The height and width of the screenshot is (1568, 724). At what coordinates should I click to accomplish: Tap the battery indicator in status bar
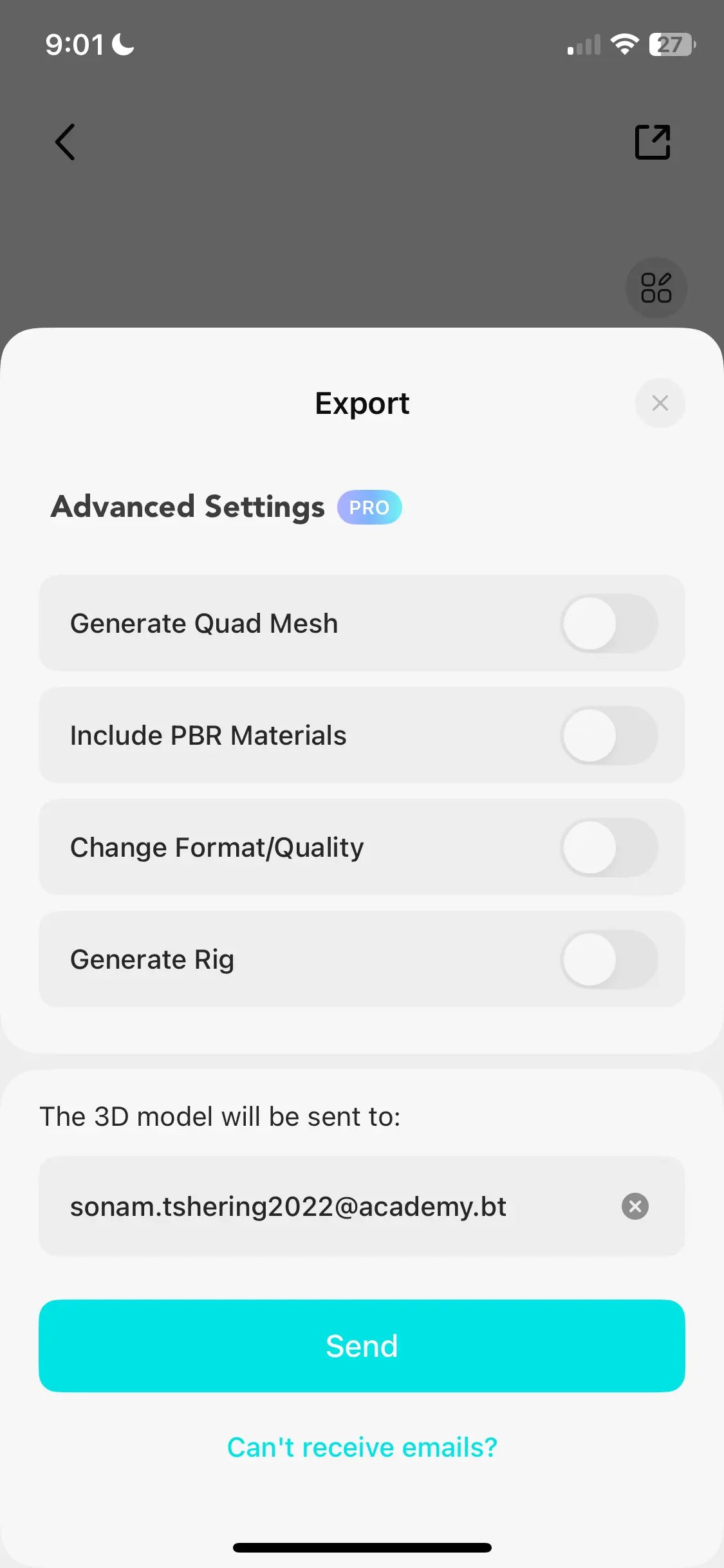coord(672,45)
